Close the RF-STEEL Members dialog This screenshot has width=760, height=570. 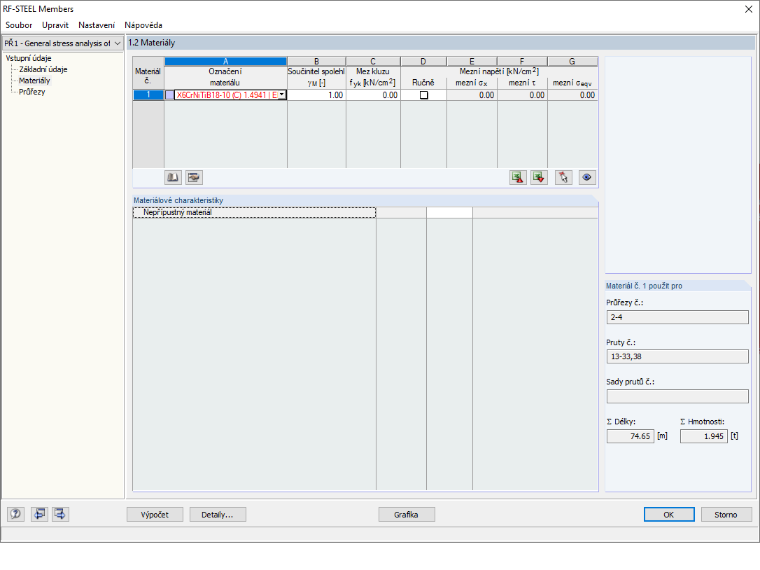748,9
